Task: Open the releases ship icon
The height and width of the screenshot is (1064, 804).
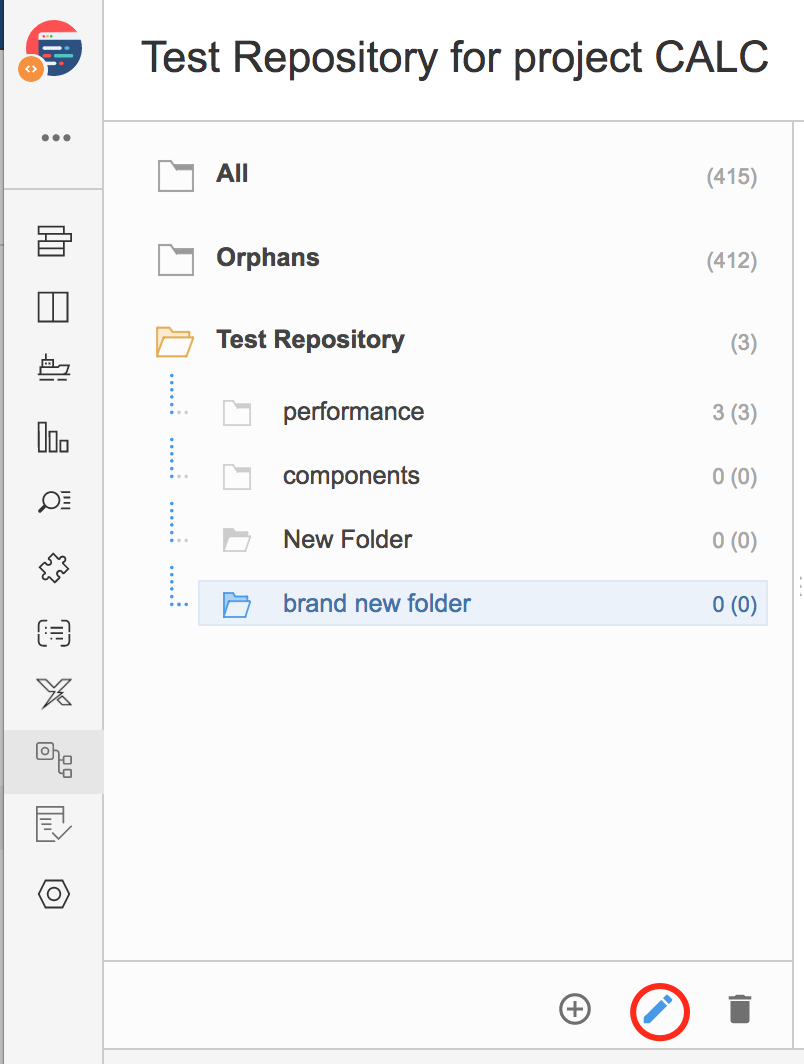Action: 54,368
